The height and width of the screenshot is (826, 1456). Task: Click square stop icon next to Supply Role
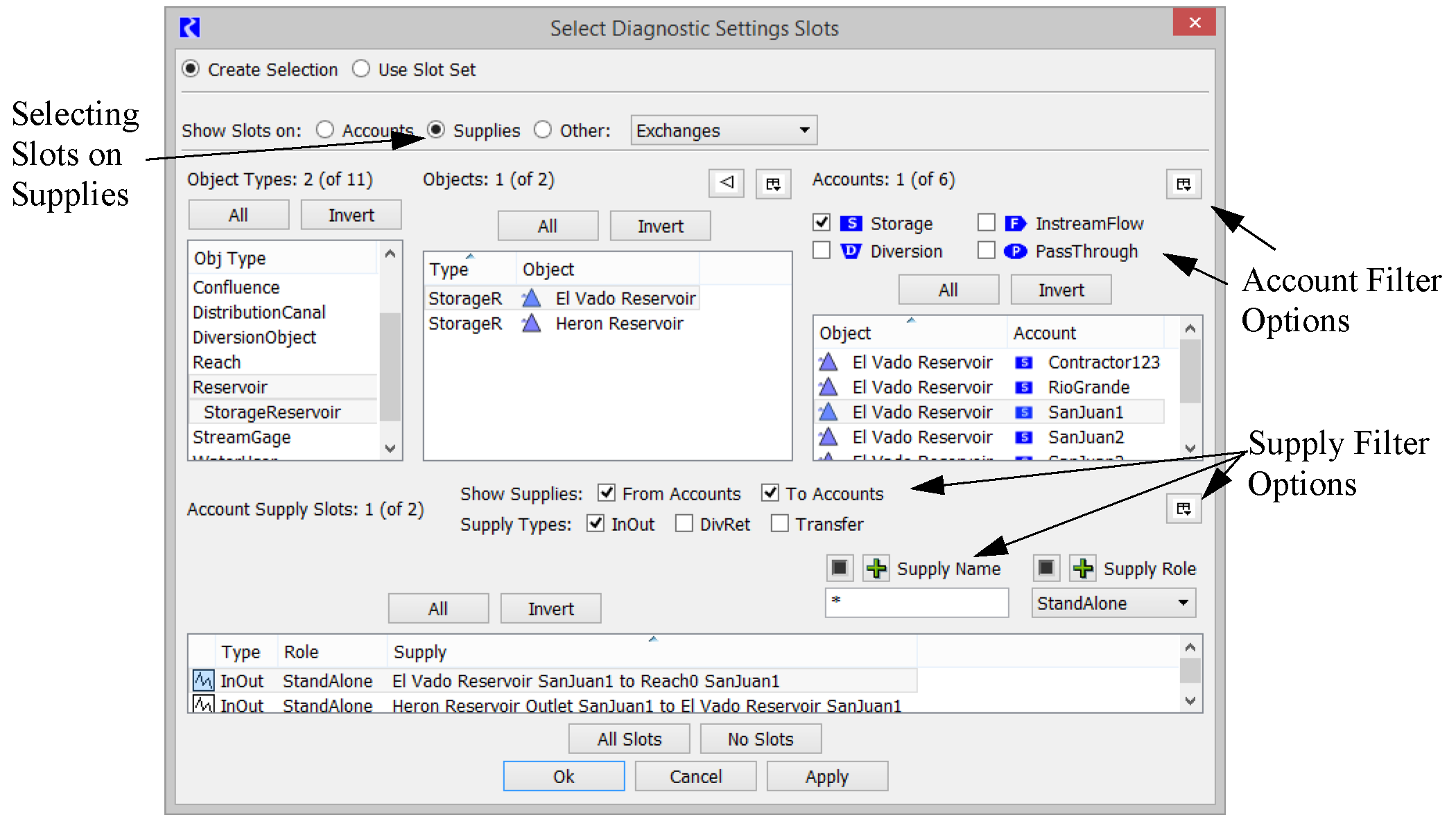pos(1046,568)
